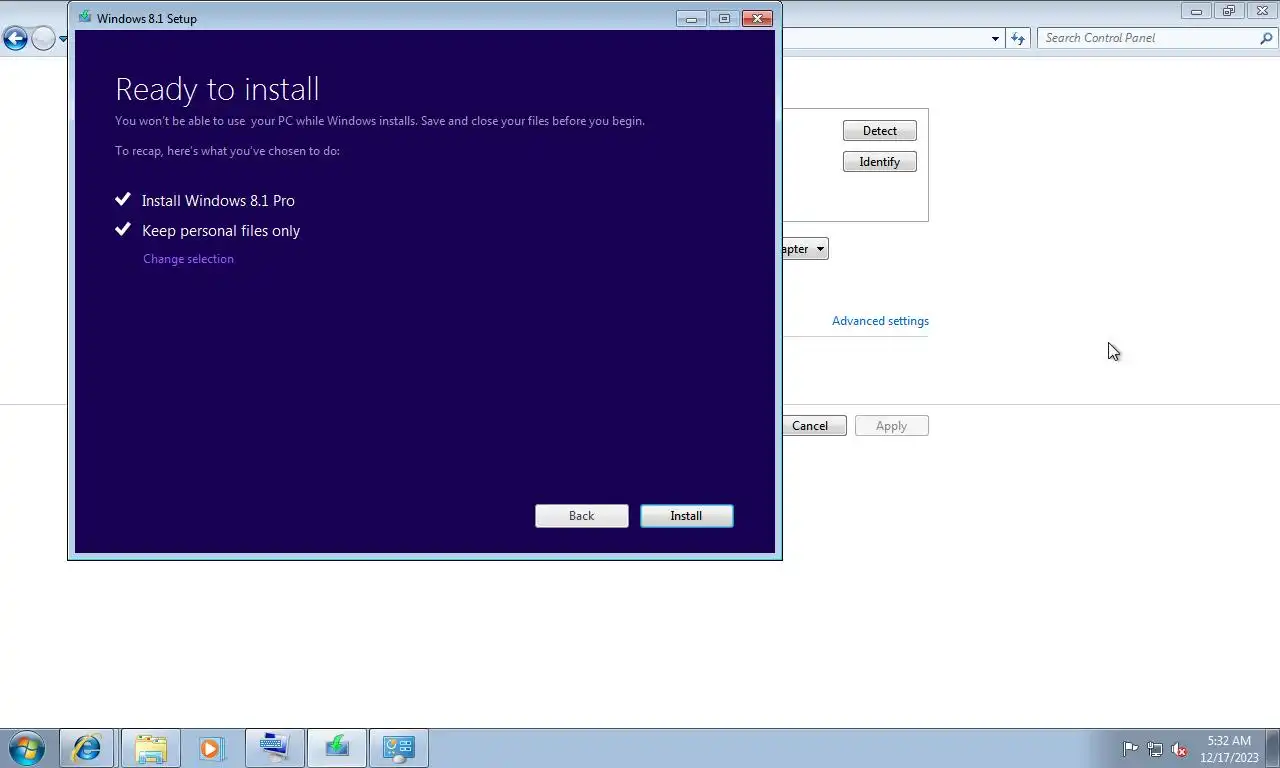This screenshot has width=1280, height=768.
Task: Click the muted volume tray icon
Action: (1179, 749)
